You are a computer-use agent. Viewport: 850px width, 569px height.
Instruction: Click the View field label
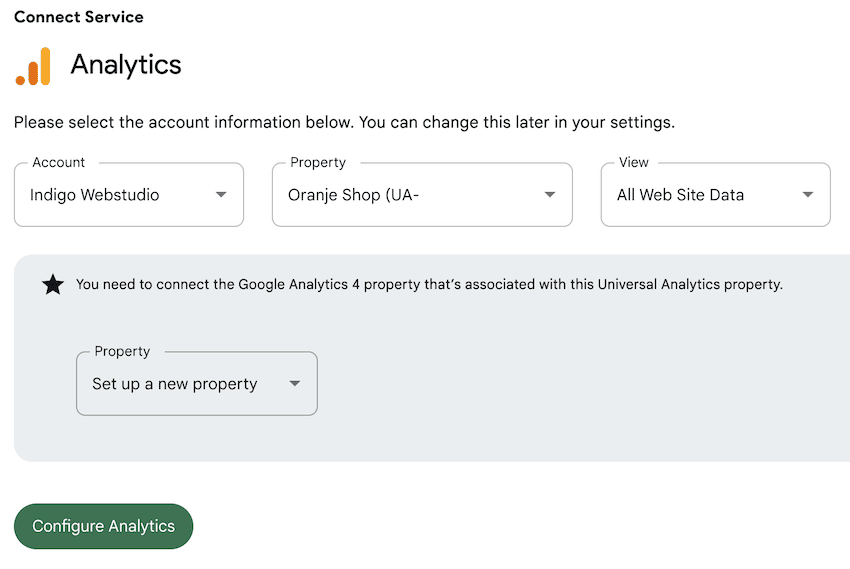click(634, 162)
